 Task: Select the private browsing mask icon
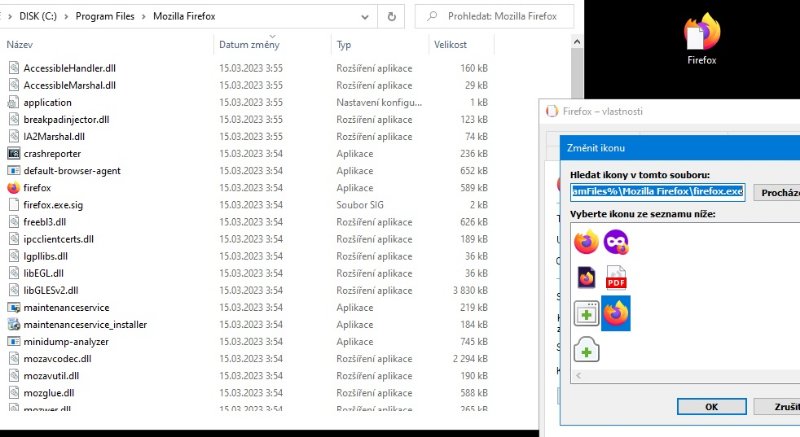[x=616, y=242]
